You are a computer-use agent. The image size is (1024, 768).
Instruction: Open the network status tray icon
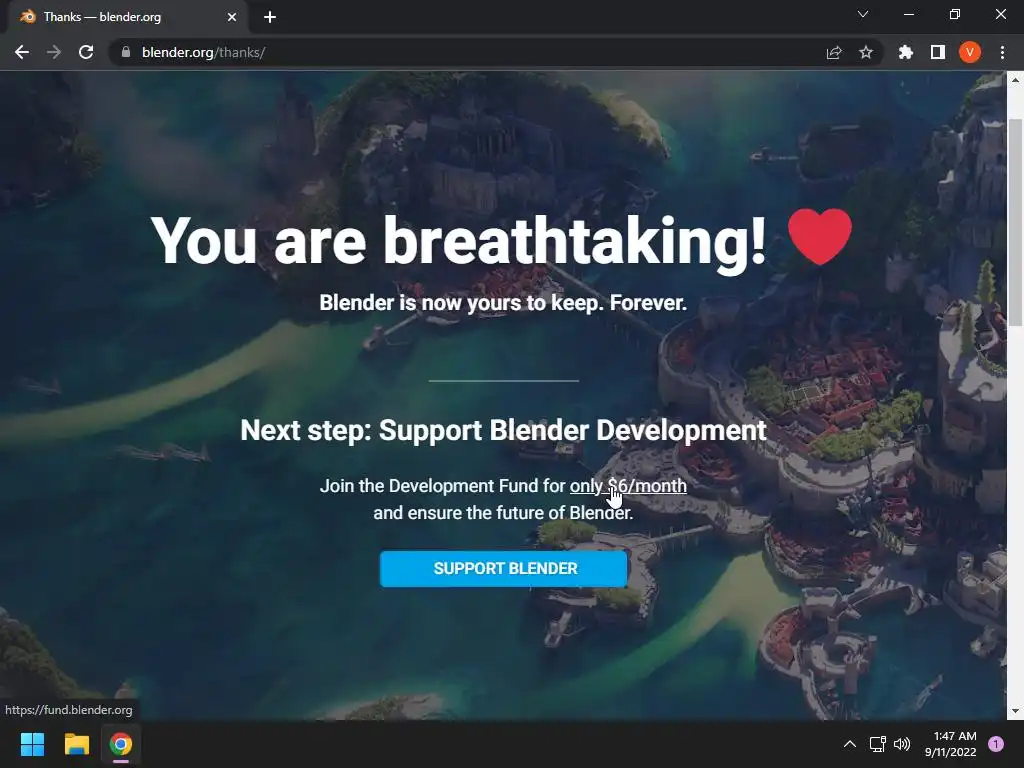878,744
